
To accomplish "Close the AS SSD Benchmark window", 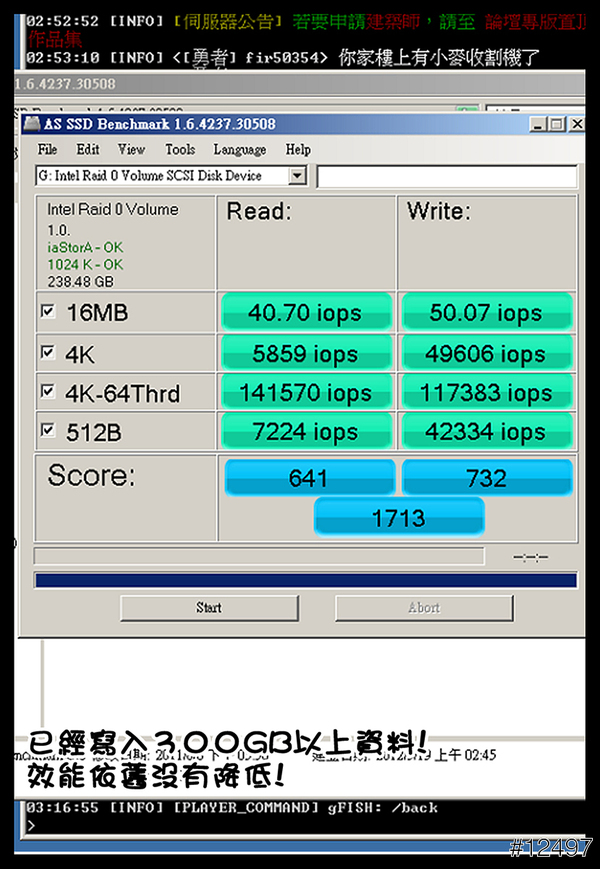I will pyautogui.click(x=577, y=124).
